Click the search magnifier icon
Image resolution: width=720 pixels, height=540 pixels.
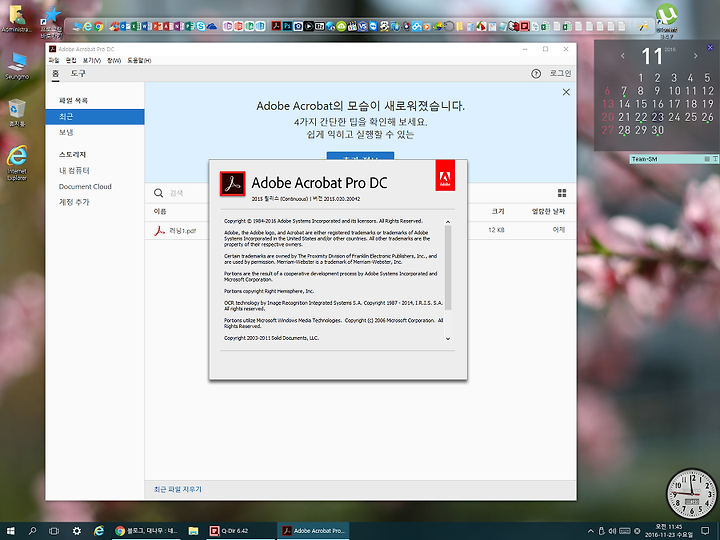tap(158, 193)
